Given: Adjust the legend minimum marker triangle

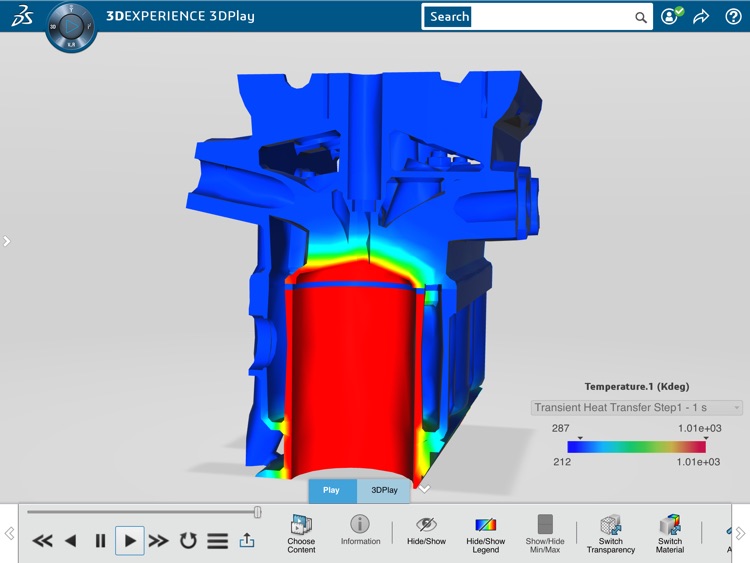Looking at the screenshot, I should pos(580,438).
